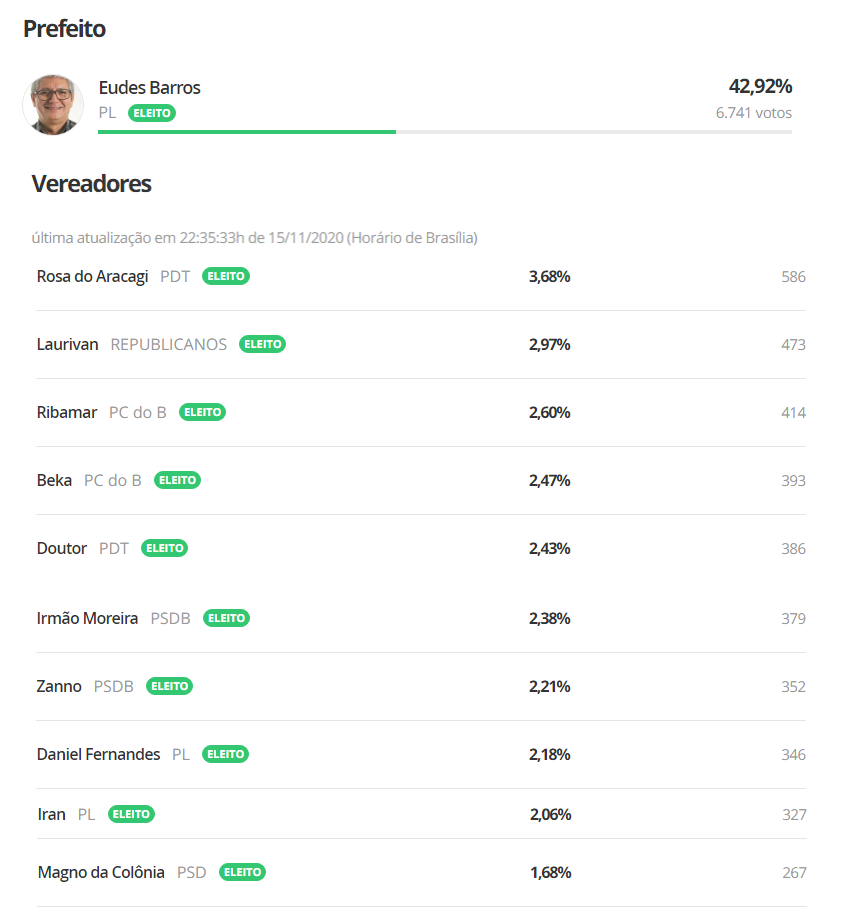This screenshot has width=860, height=916.
Task: Click the Prefeito section heading
Action: 64,29
